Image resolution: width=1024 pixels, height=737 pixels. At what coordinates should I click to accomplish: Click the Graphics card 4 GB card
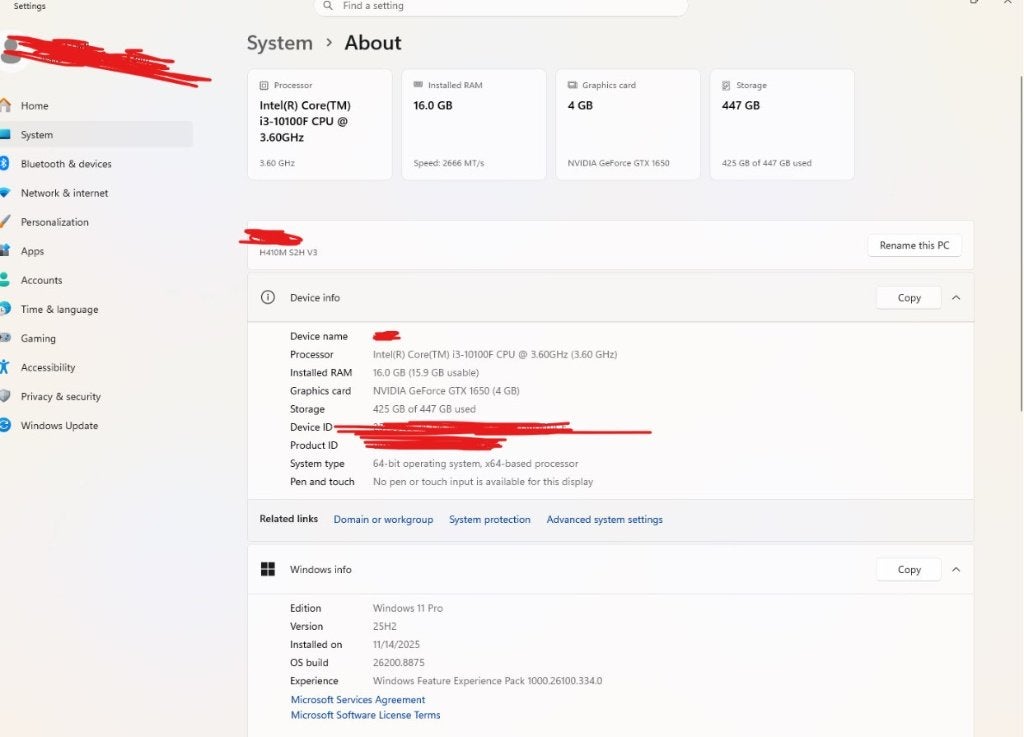(x=628, y=124)
